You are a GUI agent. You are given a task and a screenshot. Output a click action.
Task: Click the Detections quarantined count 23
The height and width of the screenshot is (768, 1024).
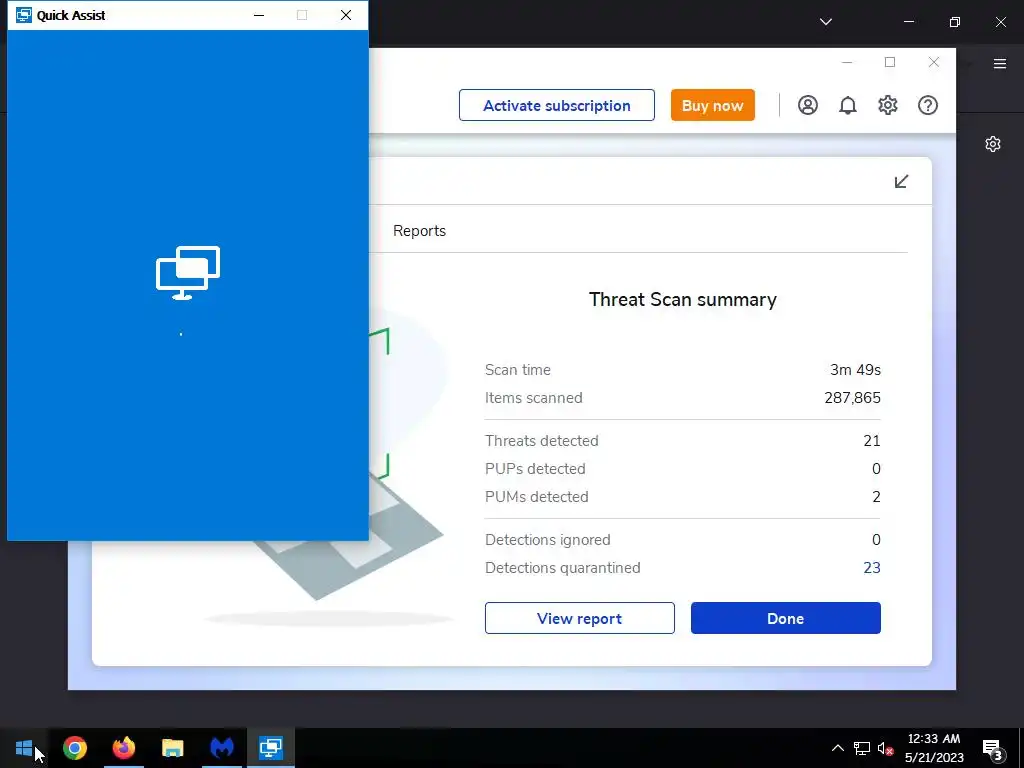click(x=872, y=568)
